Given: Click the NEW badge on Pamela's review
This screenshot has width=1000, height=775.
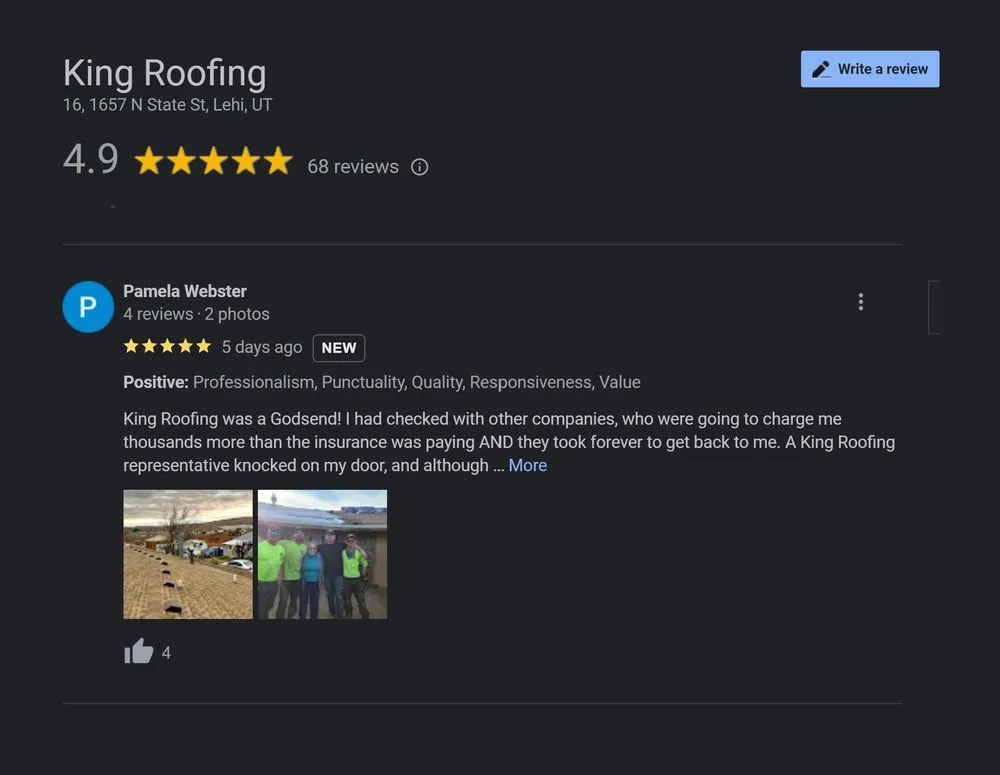Looking at the screenshot, I should pos(338,348).
